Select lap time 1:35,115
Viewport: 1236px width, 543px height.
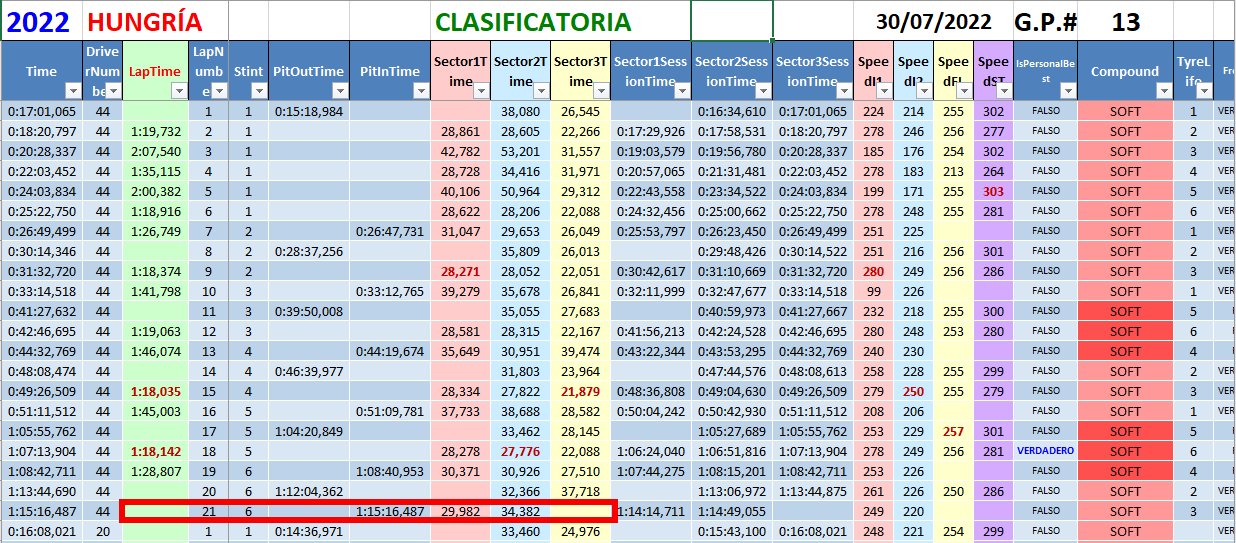click(x=156, y=171)
